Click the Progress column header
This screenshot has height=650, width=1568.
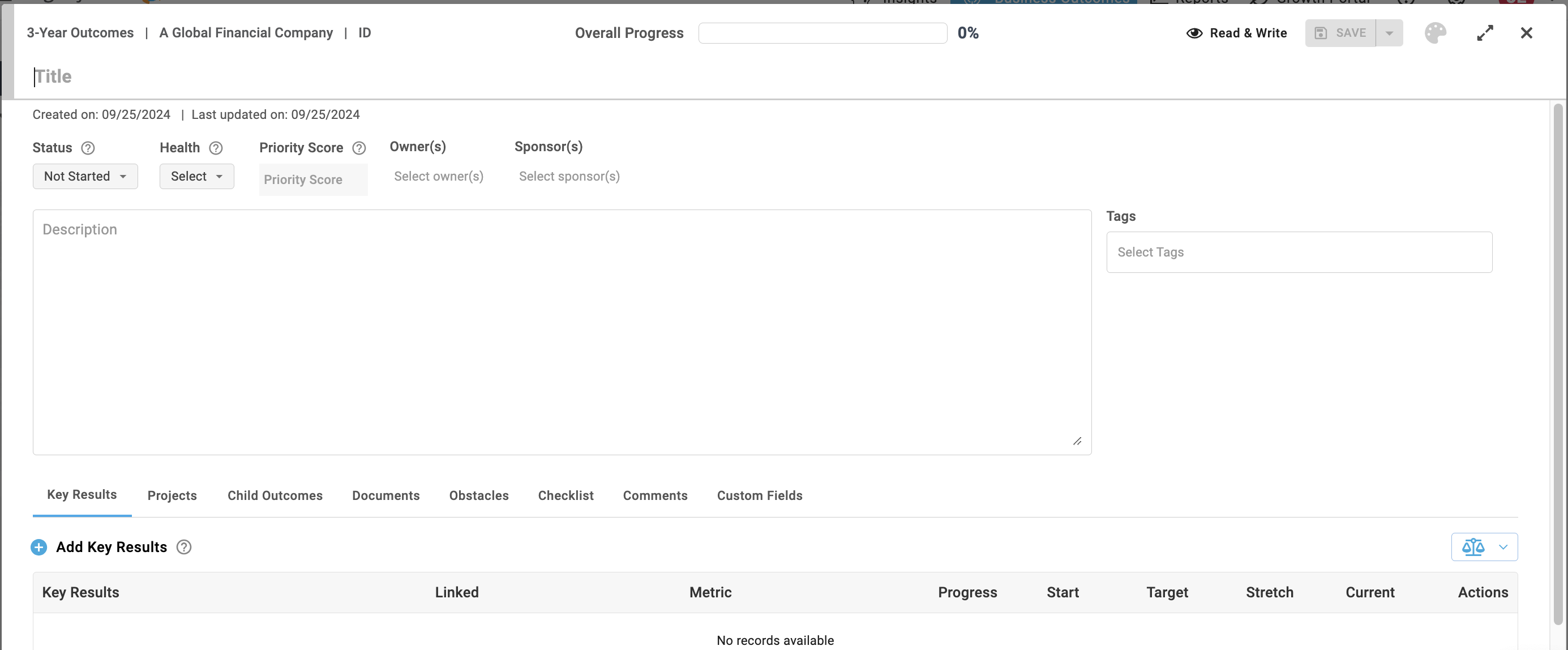click(968, 592)
